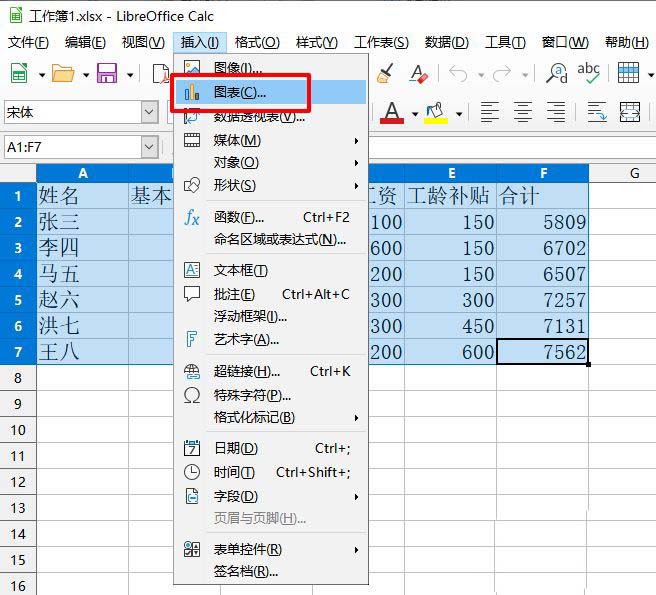Expand the 形状(S) submenu
Image resolution: width=656 pixels, height=595 pixels.
coord(271,185)
